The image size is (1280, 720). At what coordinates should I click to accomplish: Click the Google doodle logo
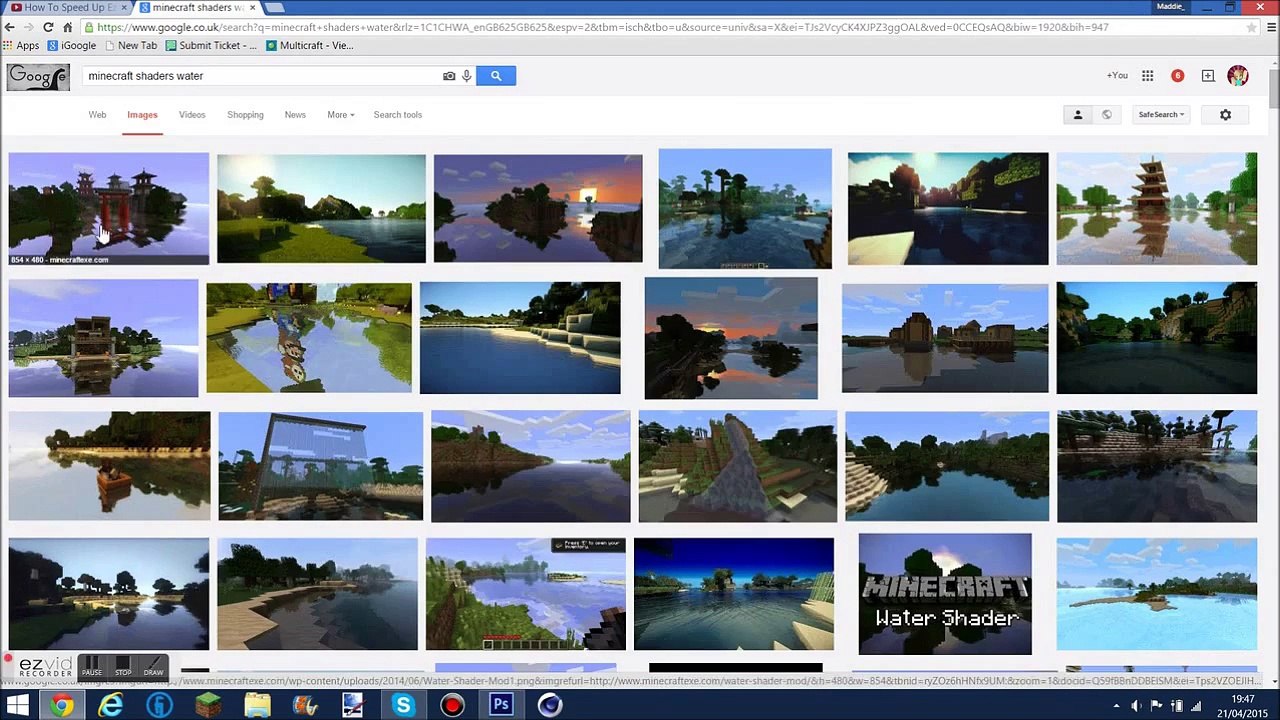point(38,77)
